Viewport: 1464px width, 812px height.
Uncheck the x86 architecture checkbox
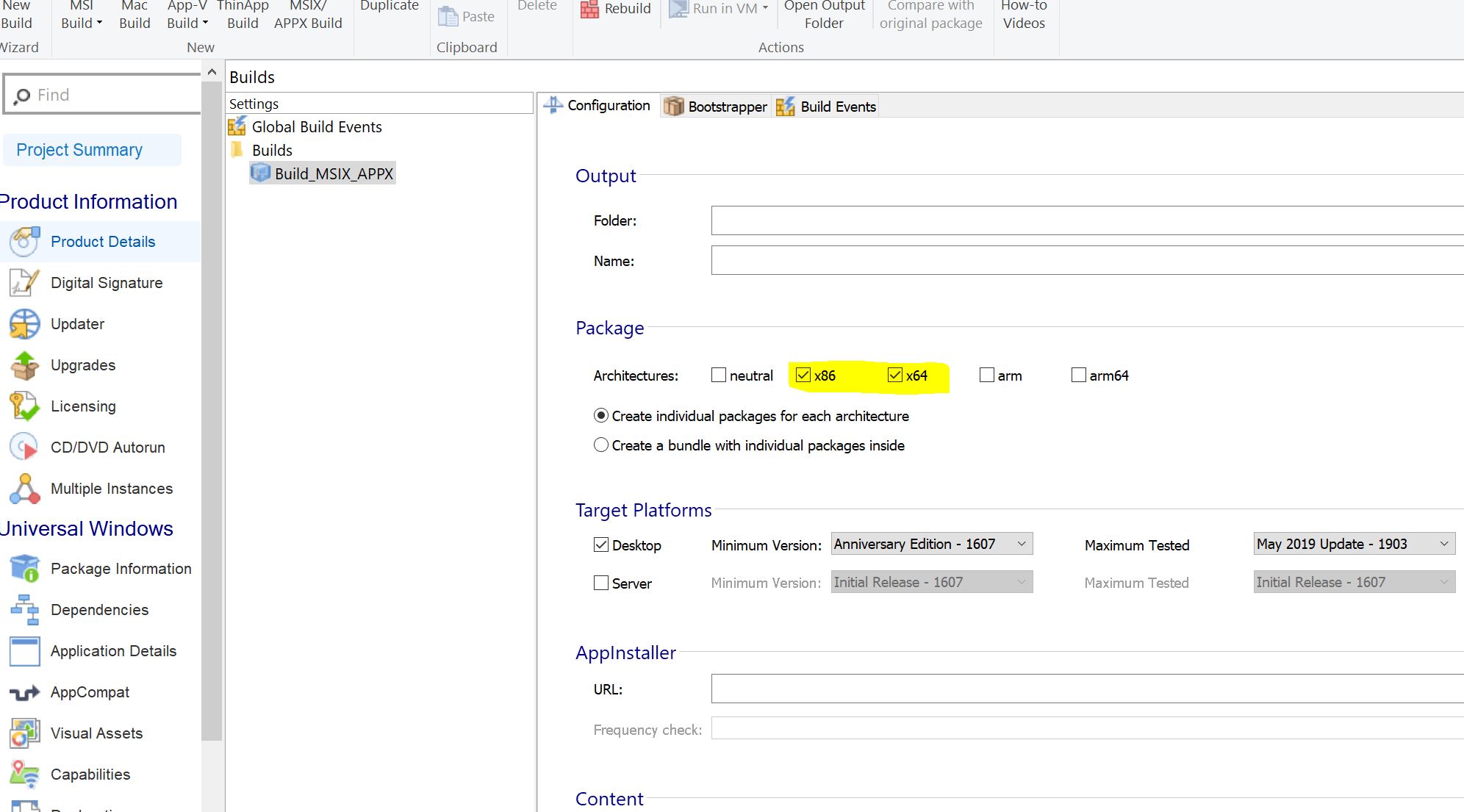tap(803, 376)
